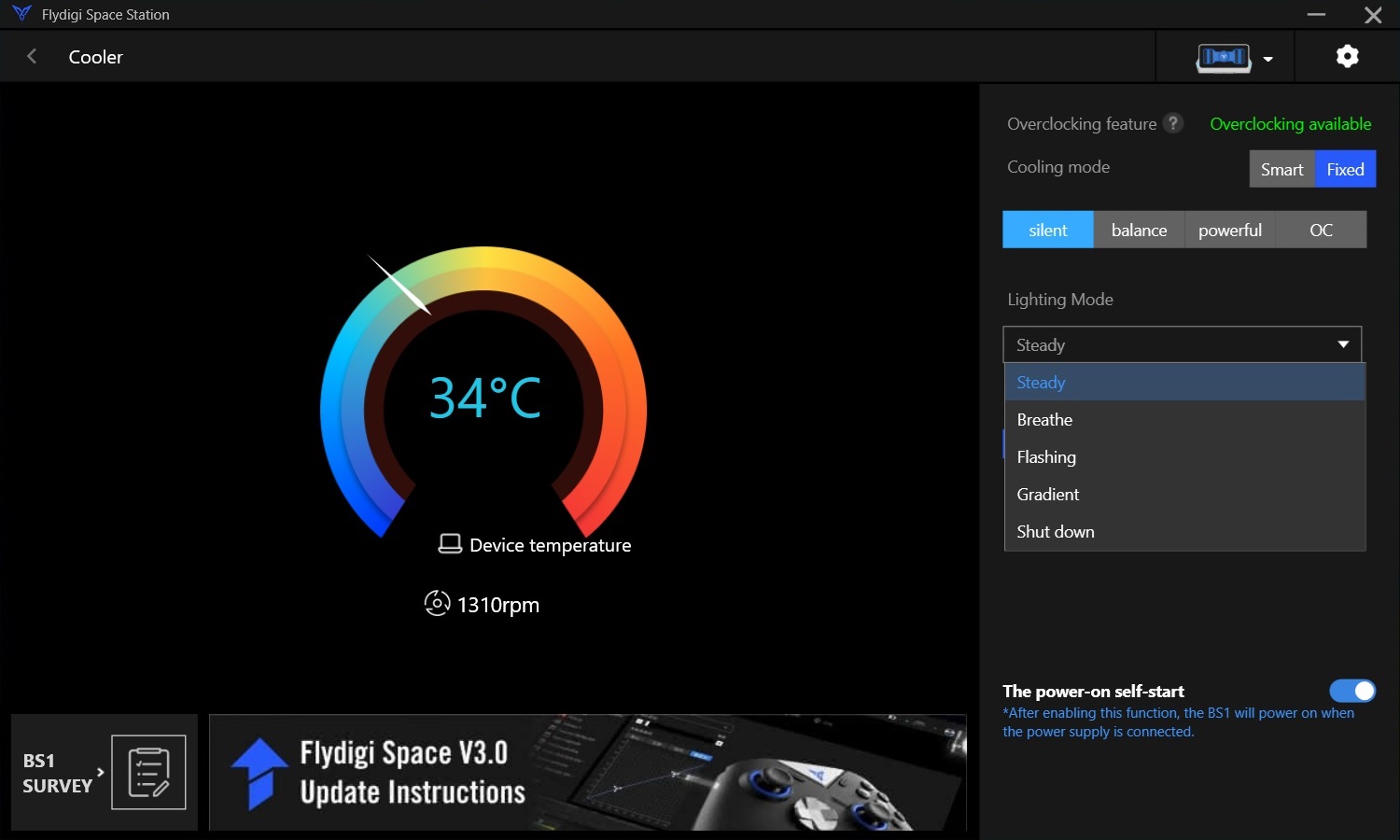Select the powerful fan mode

pos(1229,230)
